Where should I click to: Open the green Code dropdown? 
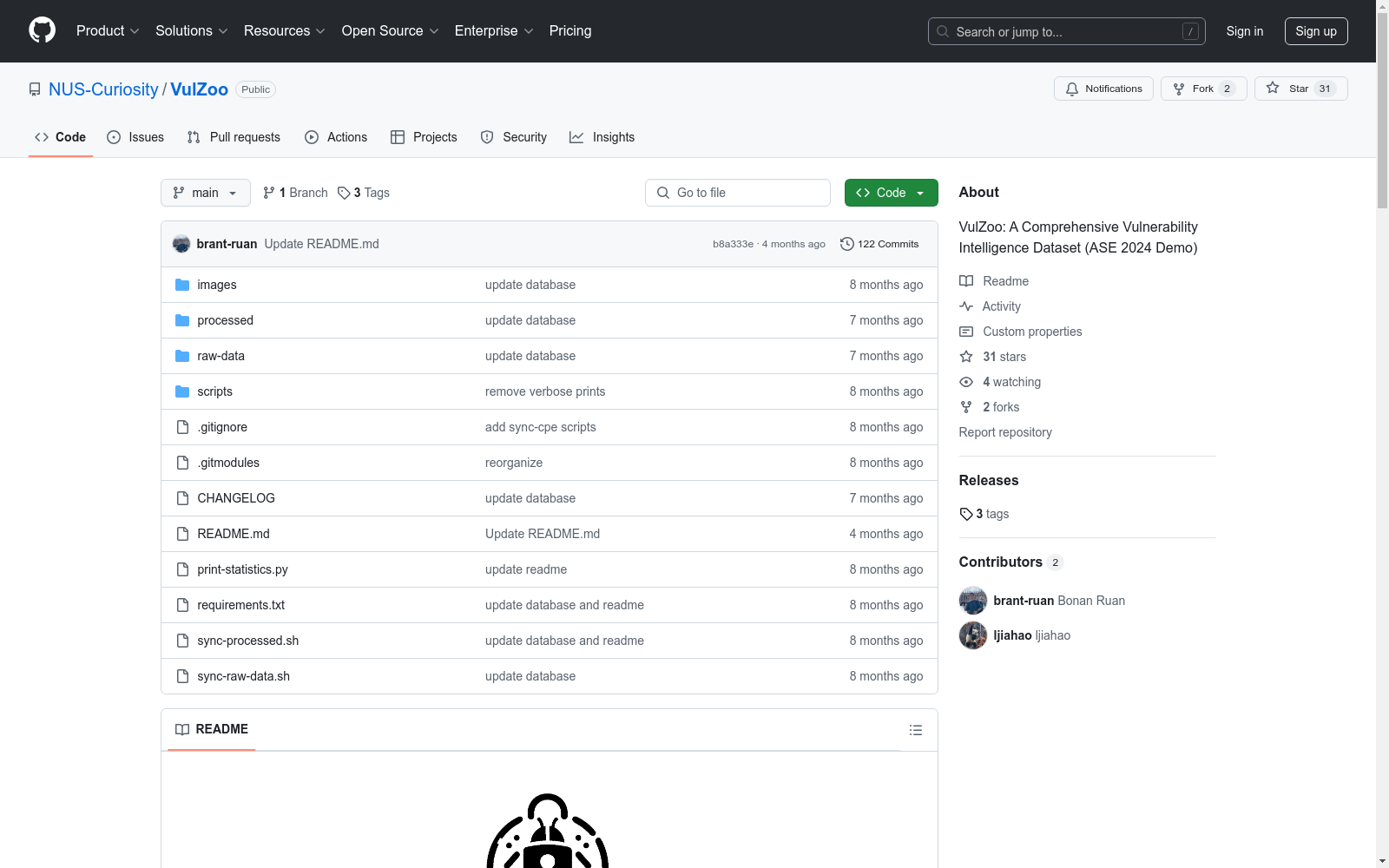(x=891, y=193)
